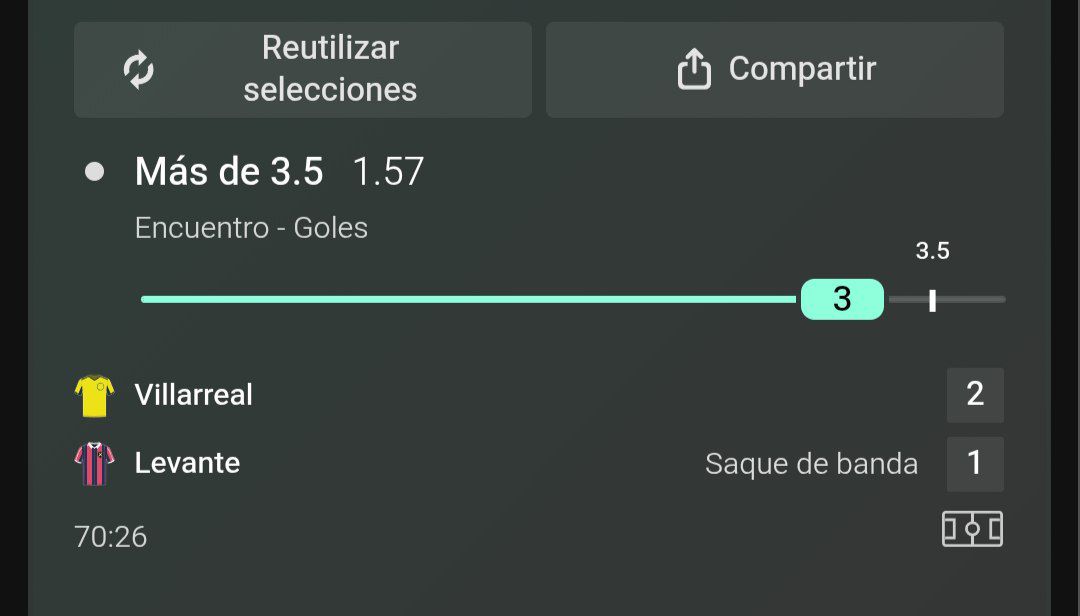1080x616 pixels.
Task: Click the Levante team name
Action: click(187, 463)
